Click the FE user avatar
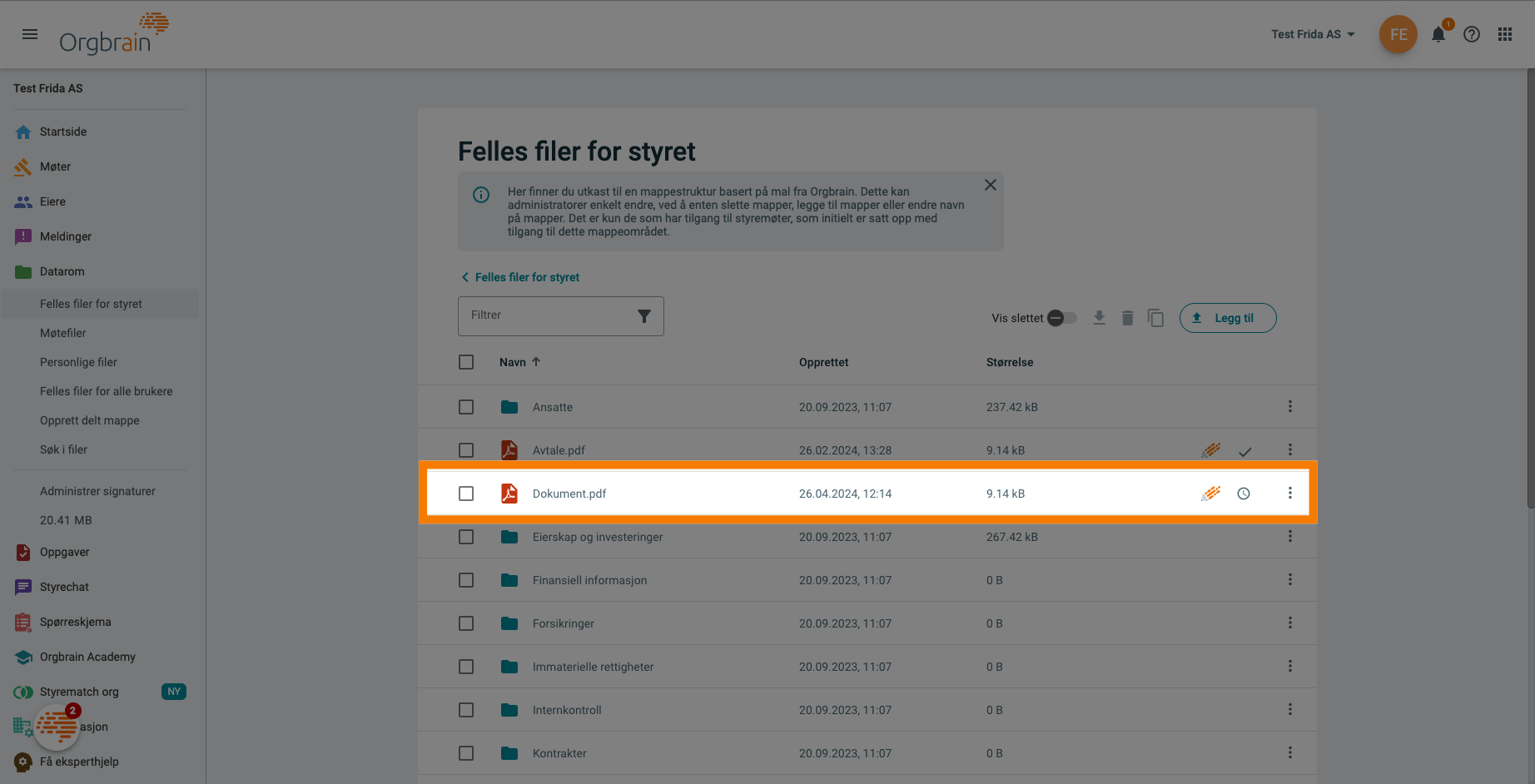This screenshot has height=784, width=1535. [x=1398, y=34]
